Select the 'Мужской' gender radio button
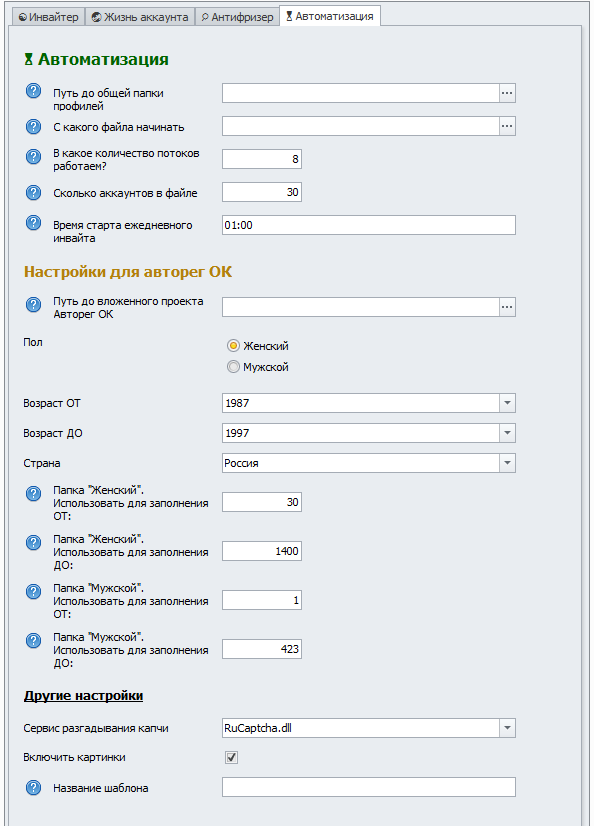 pyautogui.click(x=233, y=367)
